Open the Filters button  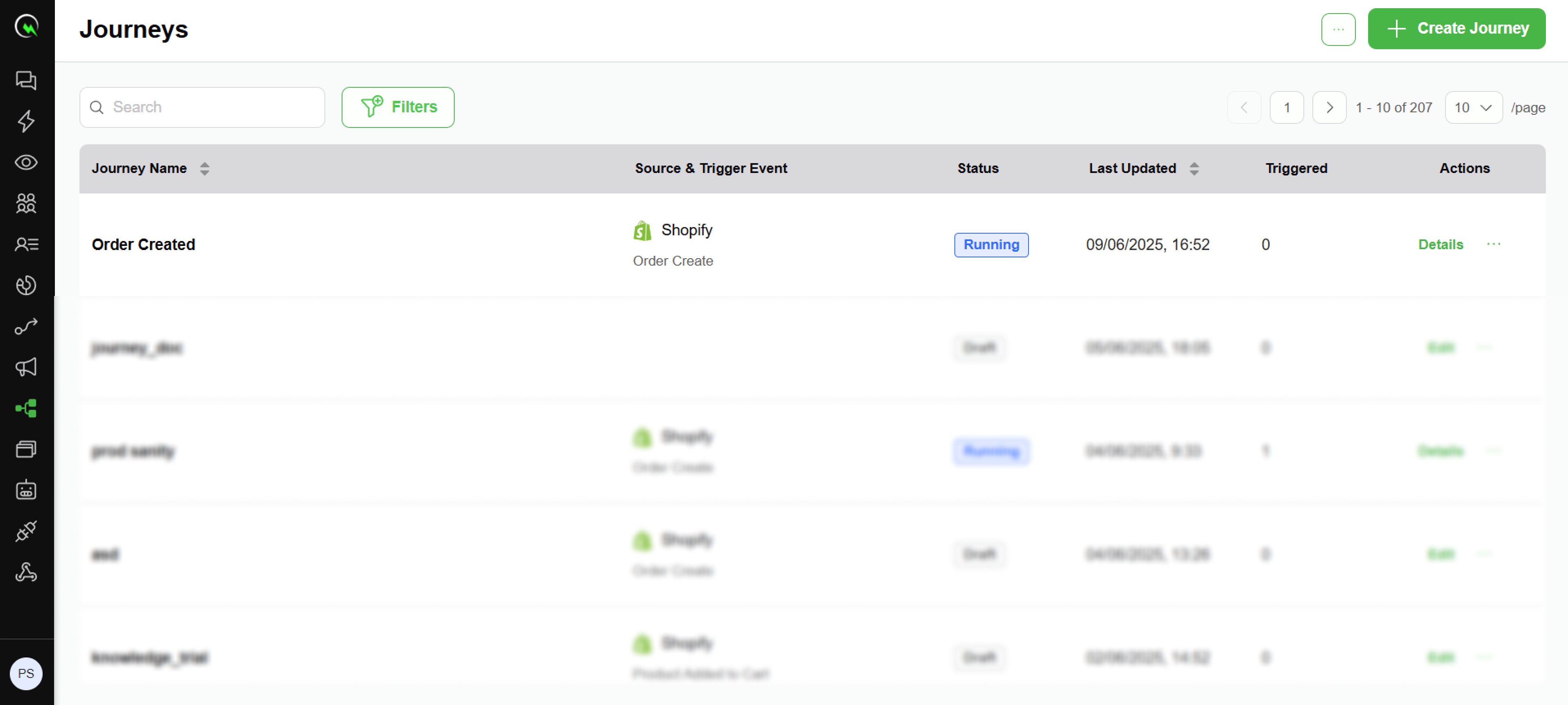coord(397,107)
